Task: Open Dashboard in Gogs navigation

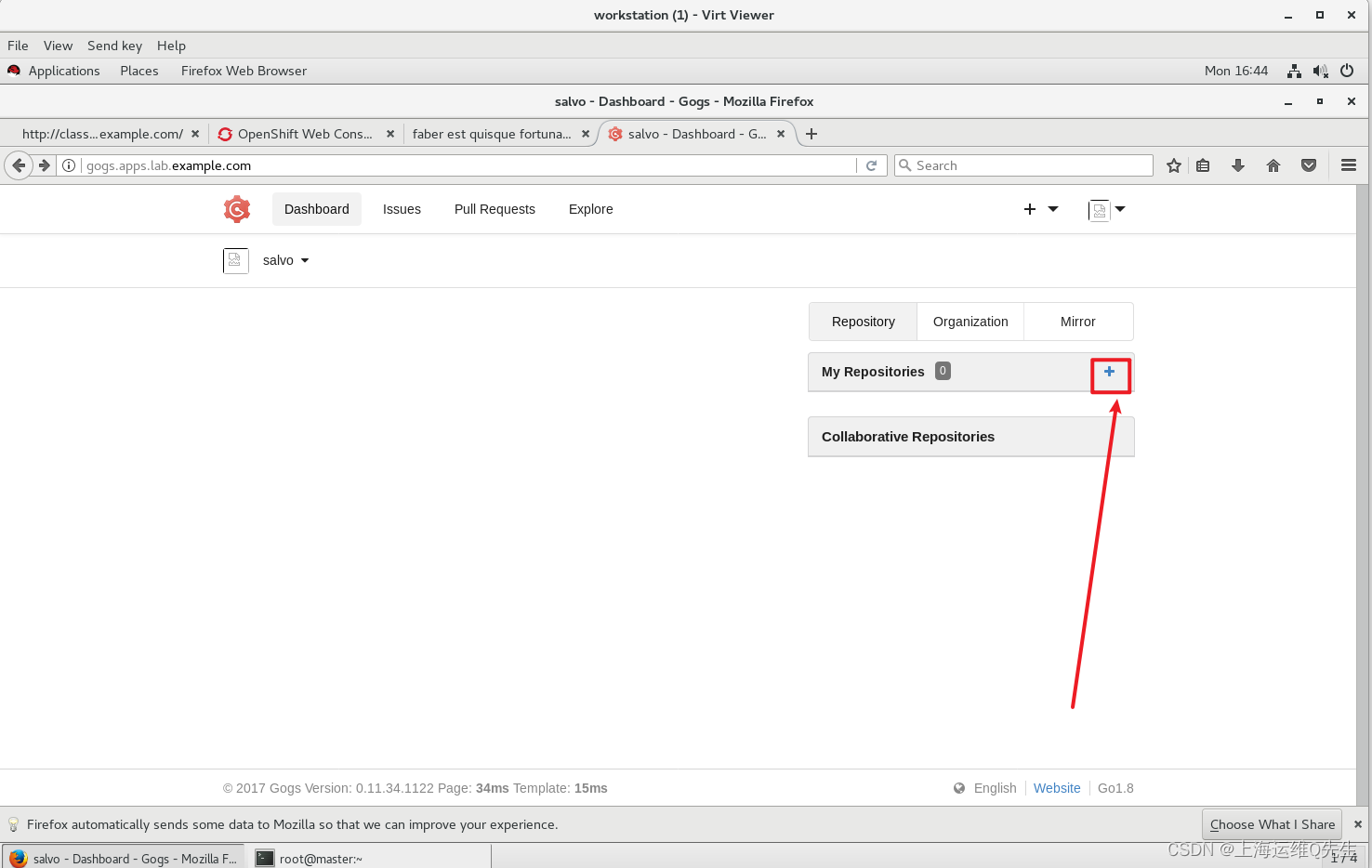Action: (317, 209)
